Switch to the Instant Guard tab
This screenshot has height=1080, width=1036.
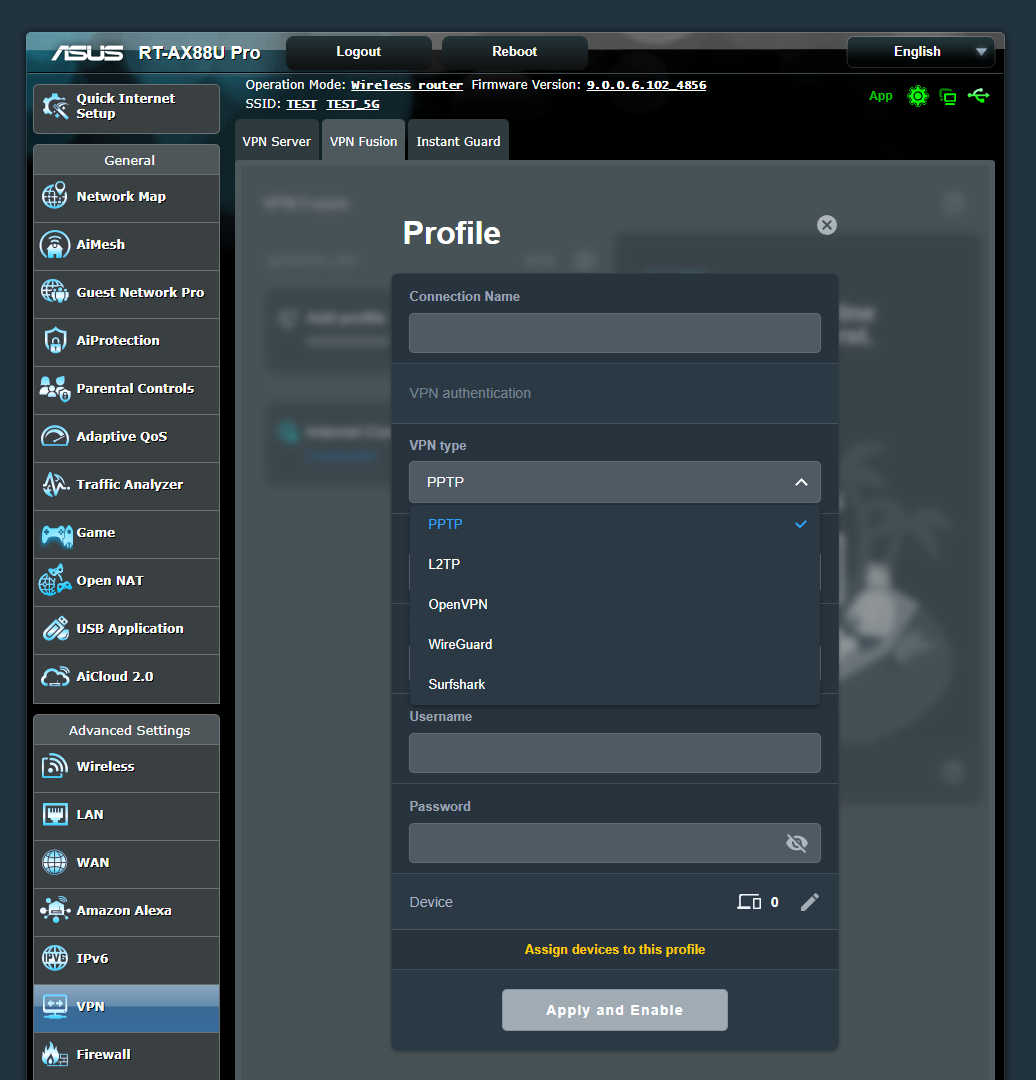point(458,141)
